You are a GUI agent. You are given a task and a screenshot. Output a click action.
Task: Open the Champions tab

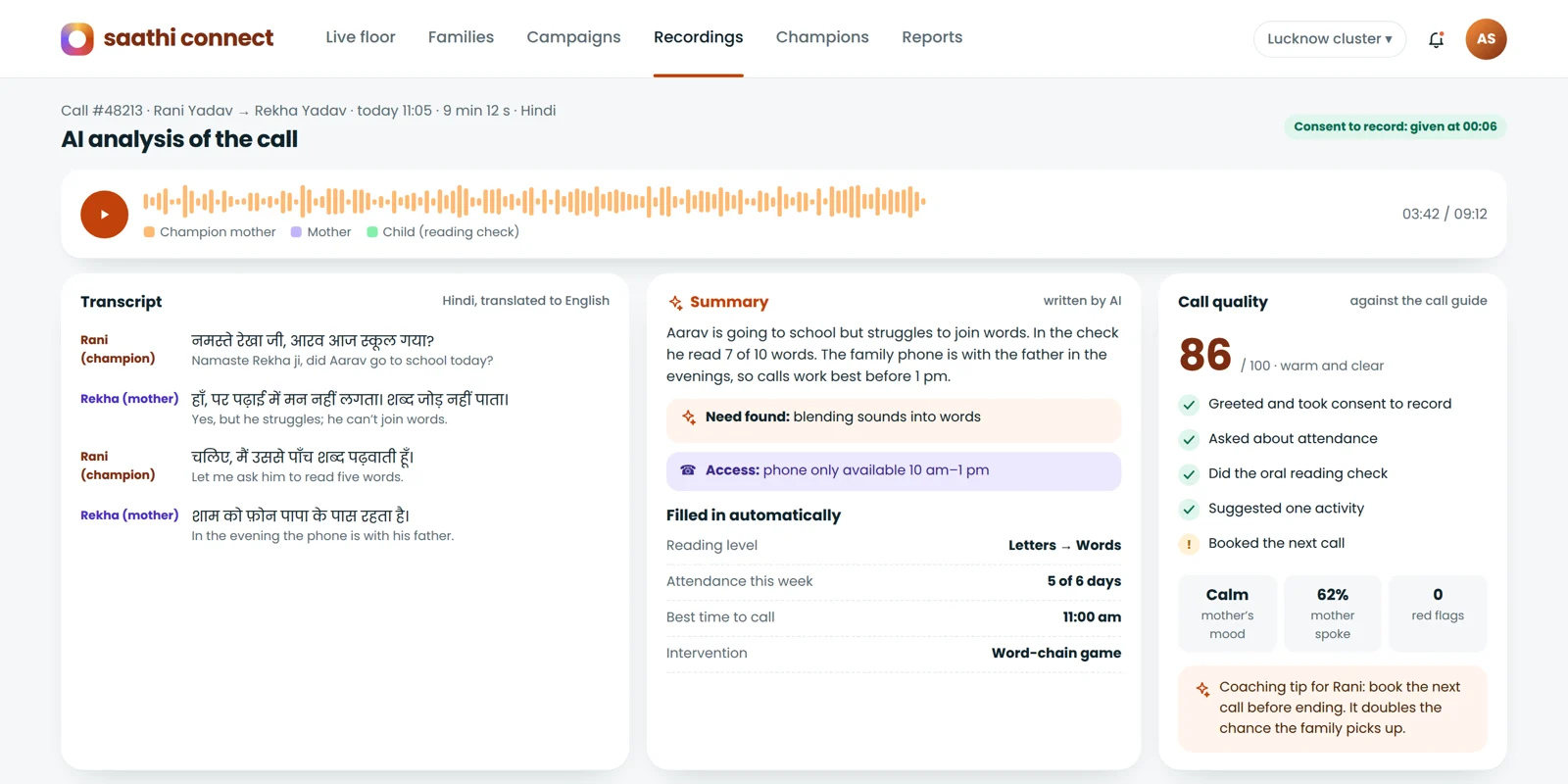822,37
